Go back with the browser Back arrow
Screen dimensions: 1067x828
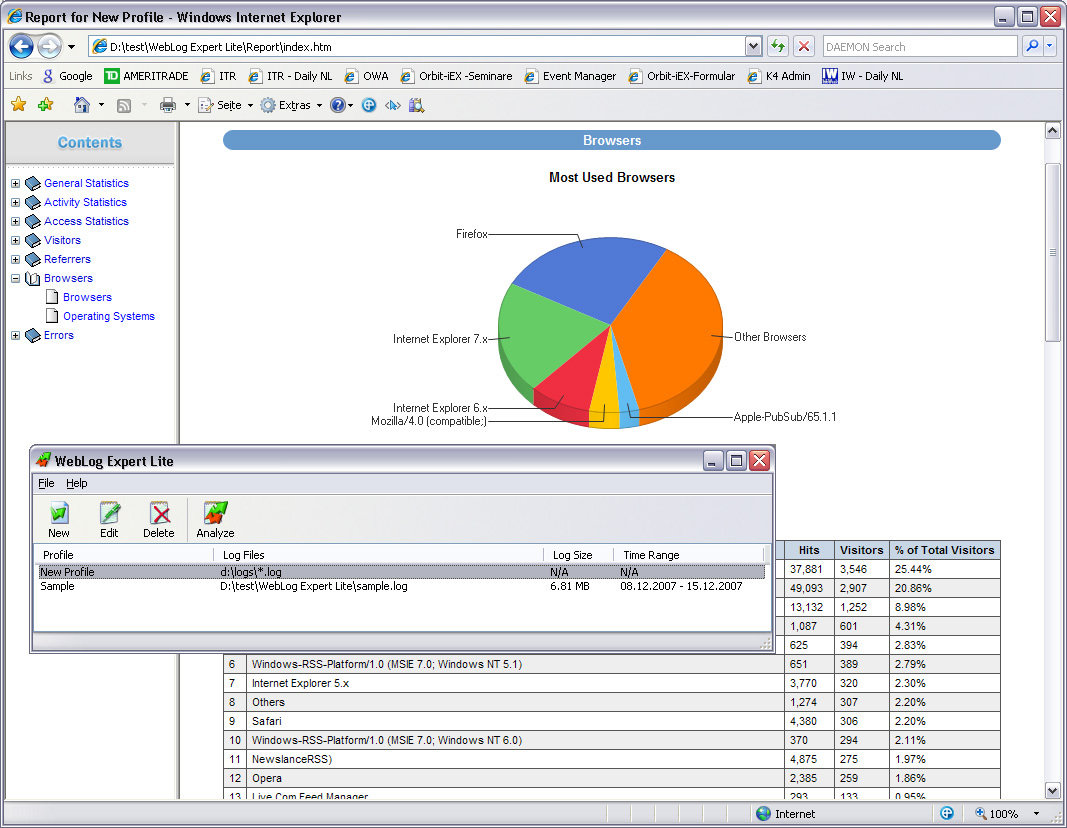click(x=21, y=47)
